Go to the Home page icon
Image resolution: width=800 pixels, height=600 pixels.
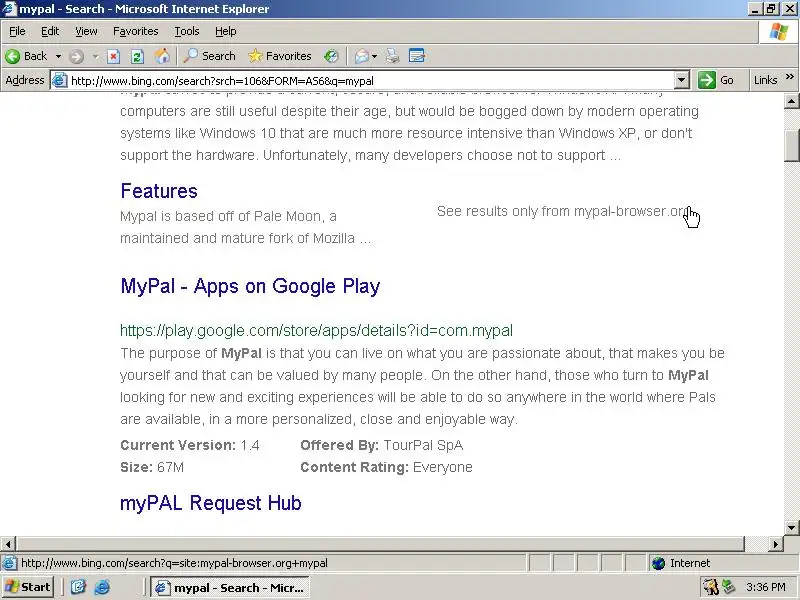tap(162, 56)
